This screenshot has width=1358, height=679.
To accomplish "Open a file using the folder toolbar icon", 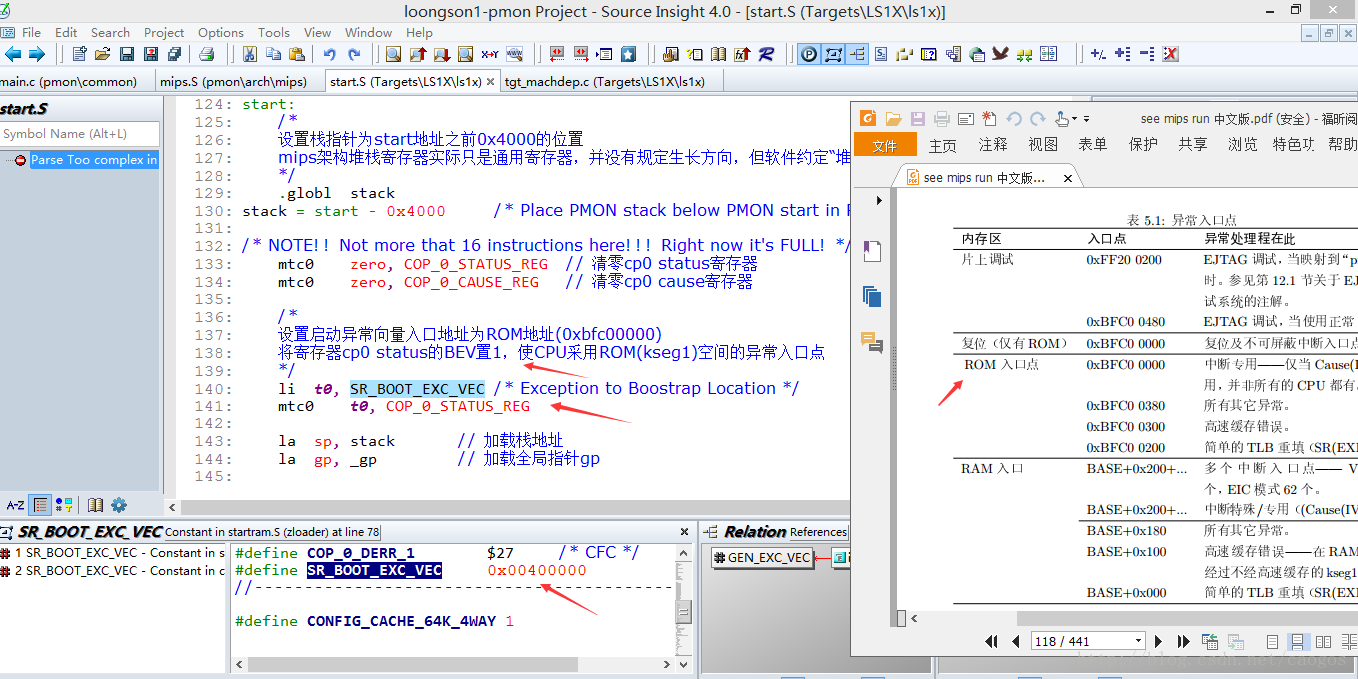I will point(102,54).
